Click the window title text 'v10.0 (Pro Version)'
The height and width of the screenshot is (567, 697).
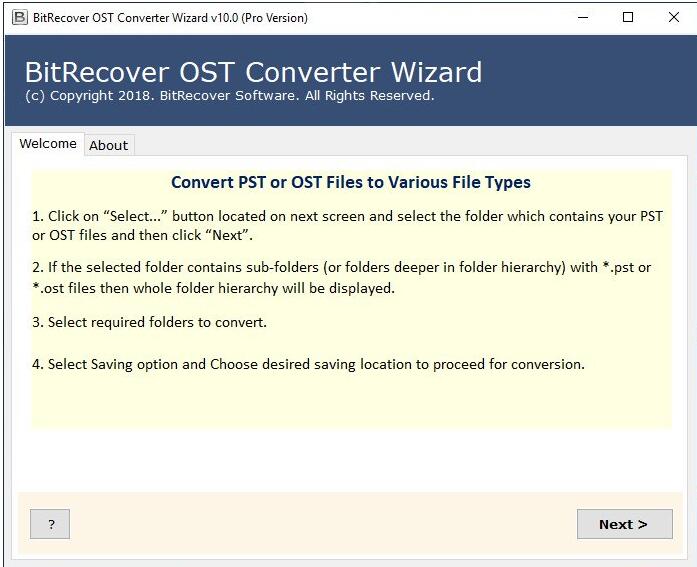click(x=259, y=18)
